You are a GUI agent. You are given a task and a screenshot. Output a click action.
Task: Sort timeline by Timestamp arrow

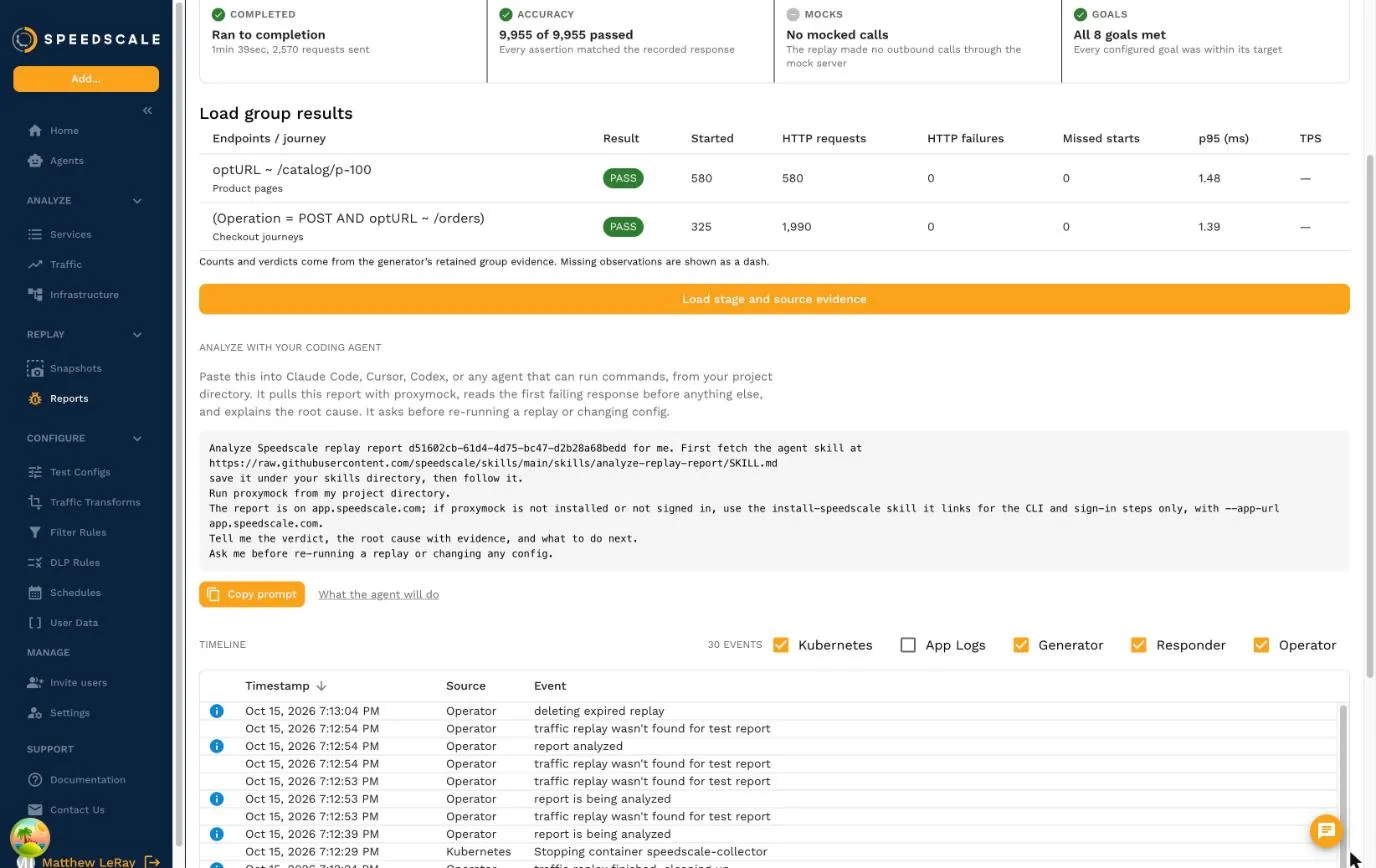tap(321, 686)
